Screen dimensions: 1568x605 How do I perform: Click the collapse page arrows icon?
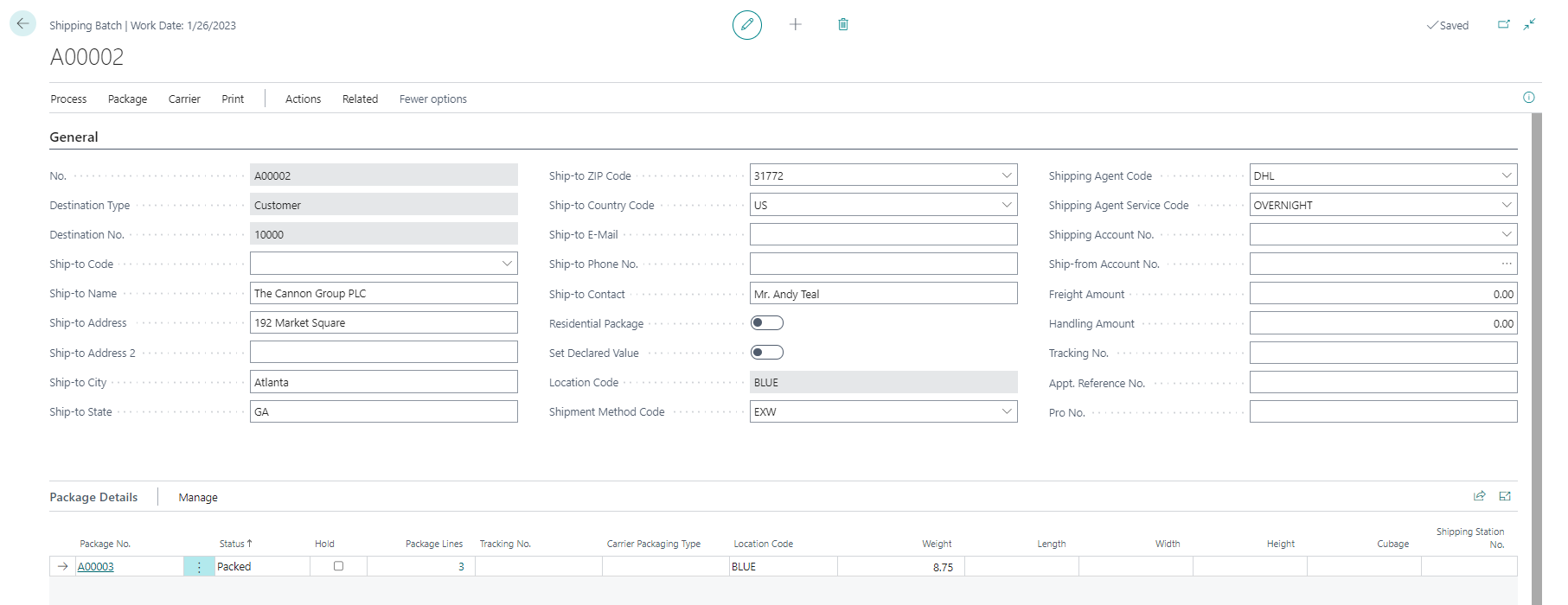point(1529,24)
